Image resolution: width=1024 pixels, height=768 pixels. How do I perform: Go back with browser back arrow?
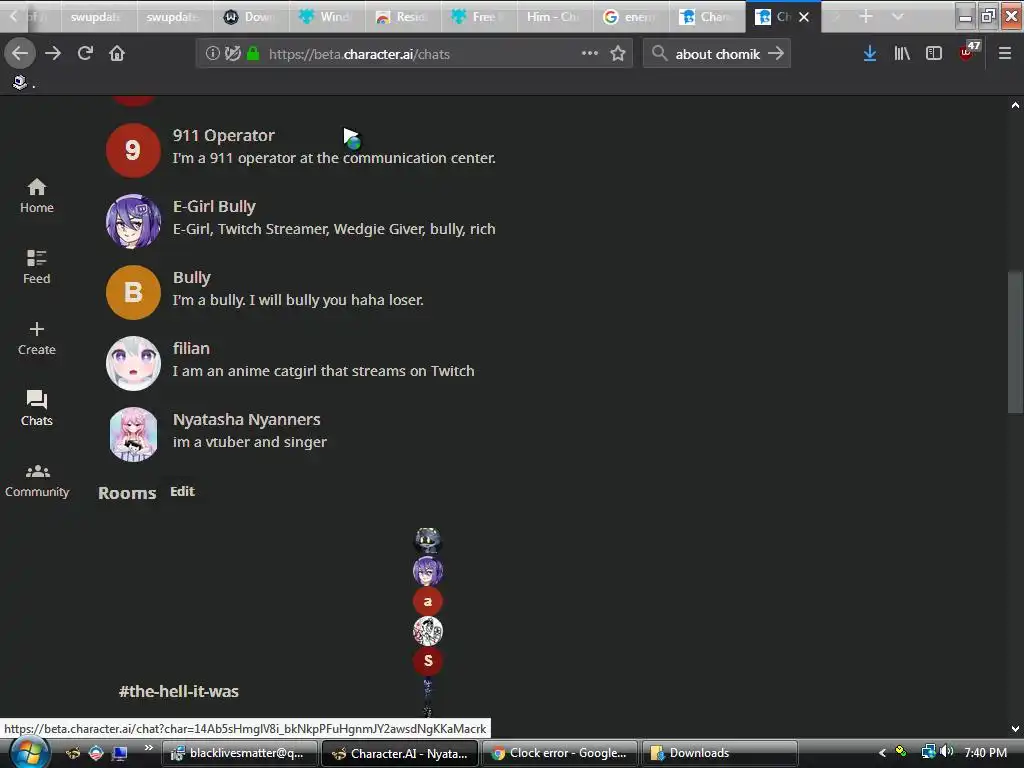click(x=20, y=54)
